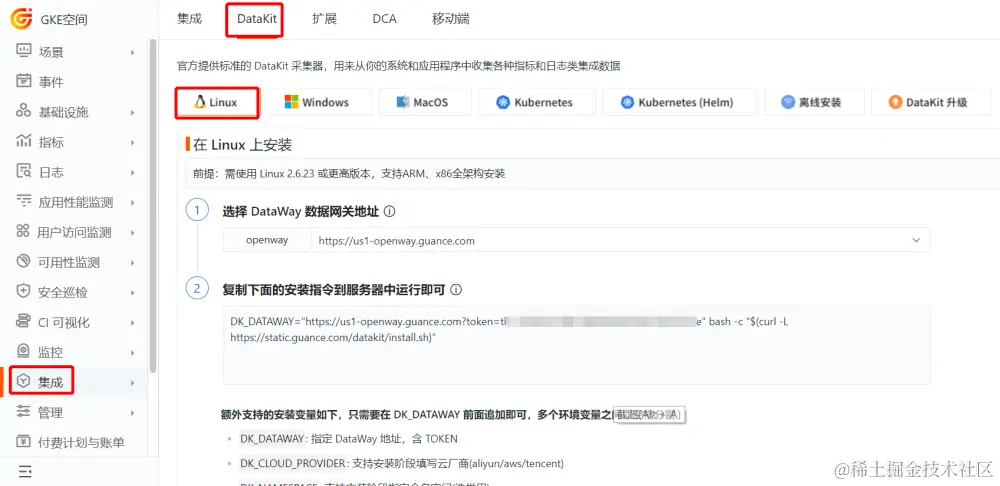Click the https://us1-openway.guance.com address field
Image resolution: width=1000 pixels, height=486 pixels.
tap(621, 240)
